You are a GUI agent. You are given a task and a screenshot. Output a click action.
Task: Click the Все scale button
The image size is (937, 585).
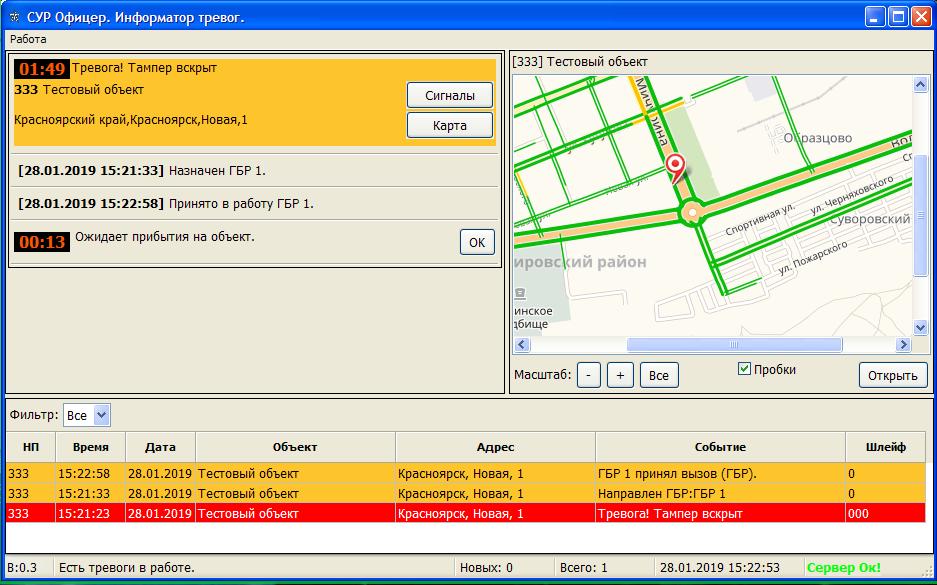(659, 375)
